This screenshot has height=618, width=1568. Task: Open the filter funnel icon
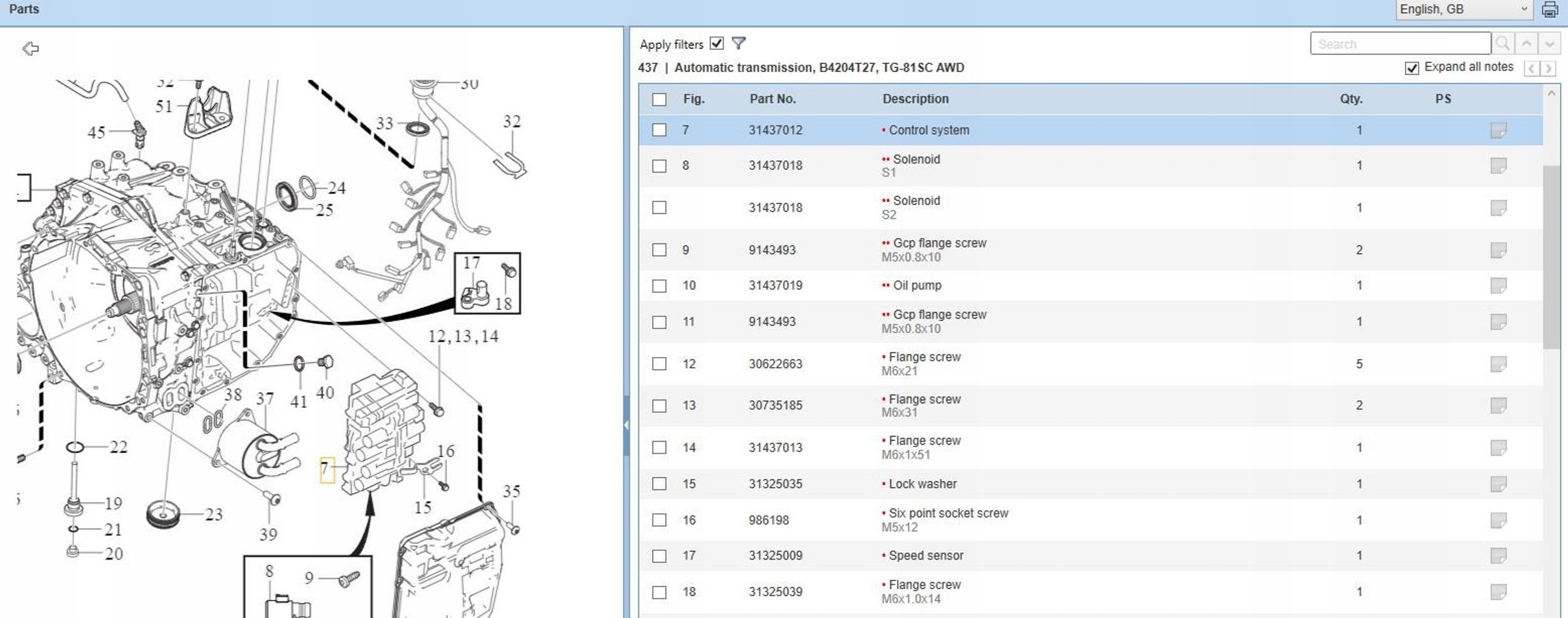tap(739, 43)
